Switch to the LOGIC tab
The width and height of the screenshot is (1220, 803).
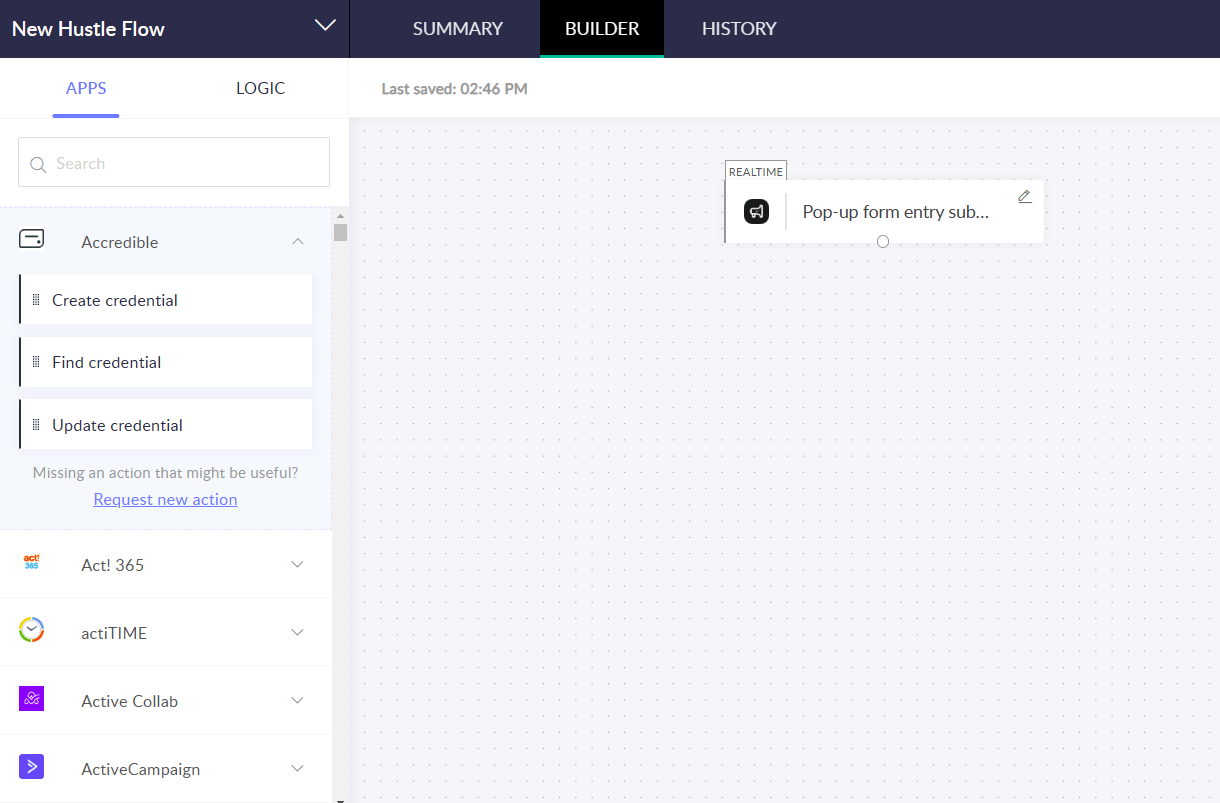pos(260,88)
